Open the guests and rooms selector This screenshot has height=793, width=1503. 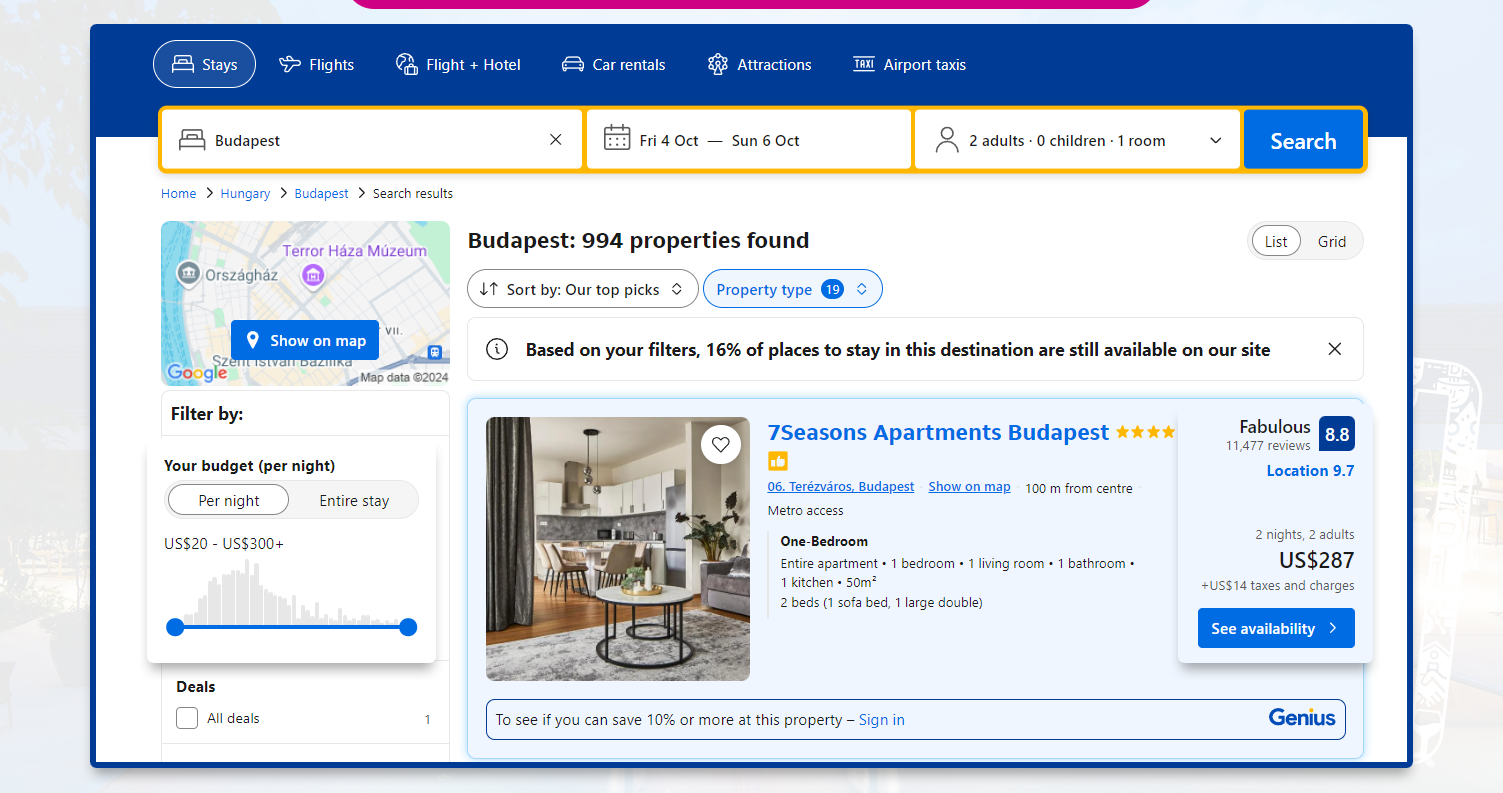coord(1077,139)
